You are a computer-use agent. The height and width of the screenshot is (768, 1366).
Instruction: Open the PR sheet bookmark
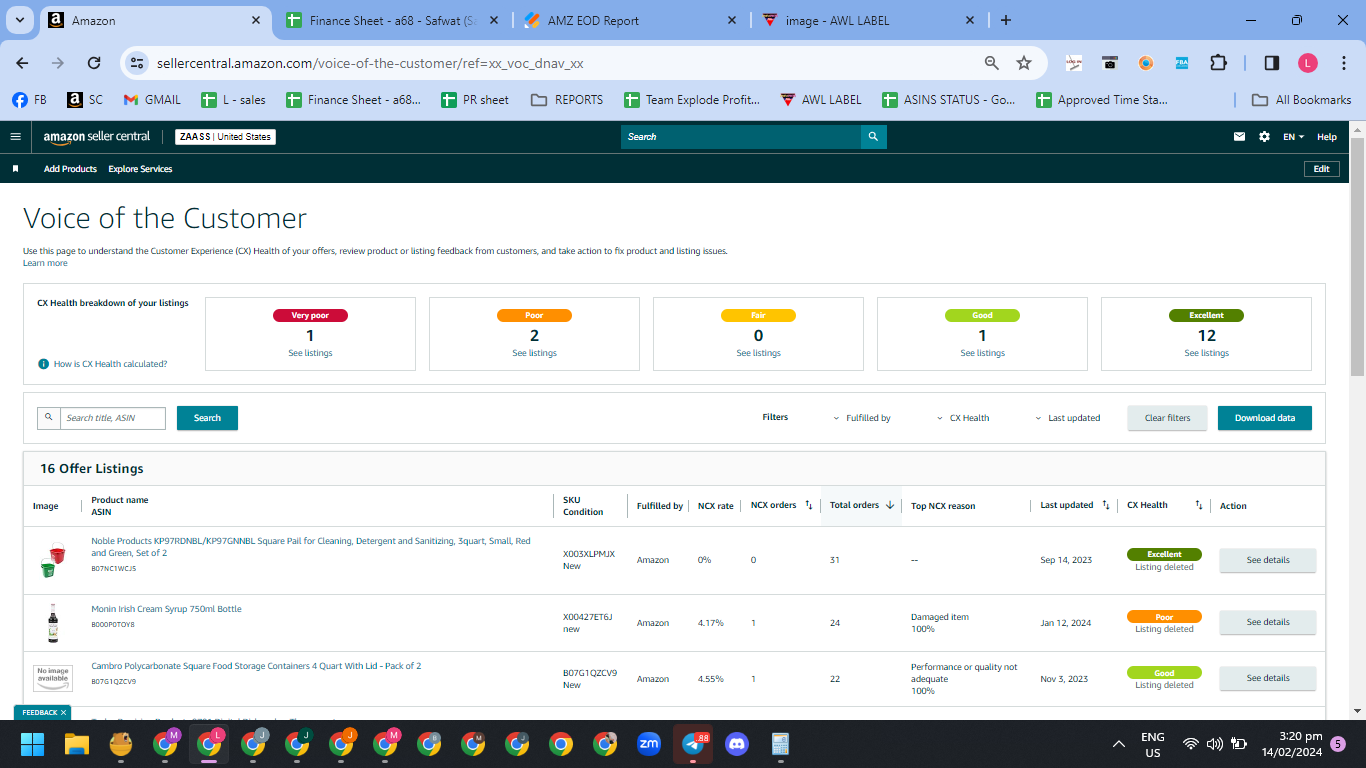(x=475, y=100)
